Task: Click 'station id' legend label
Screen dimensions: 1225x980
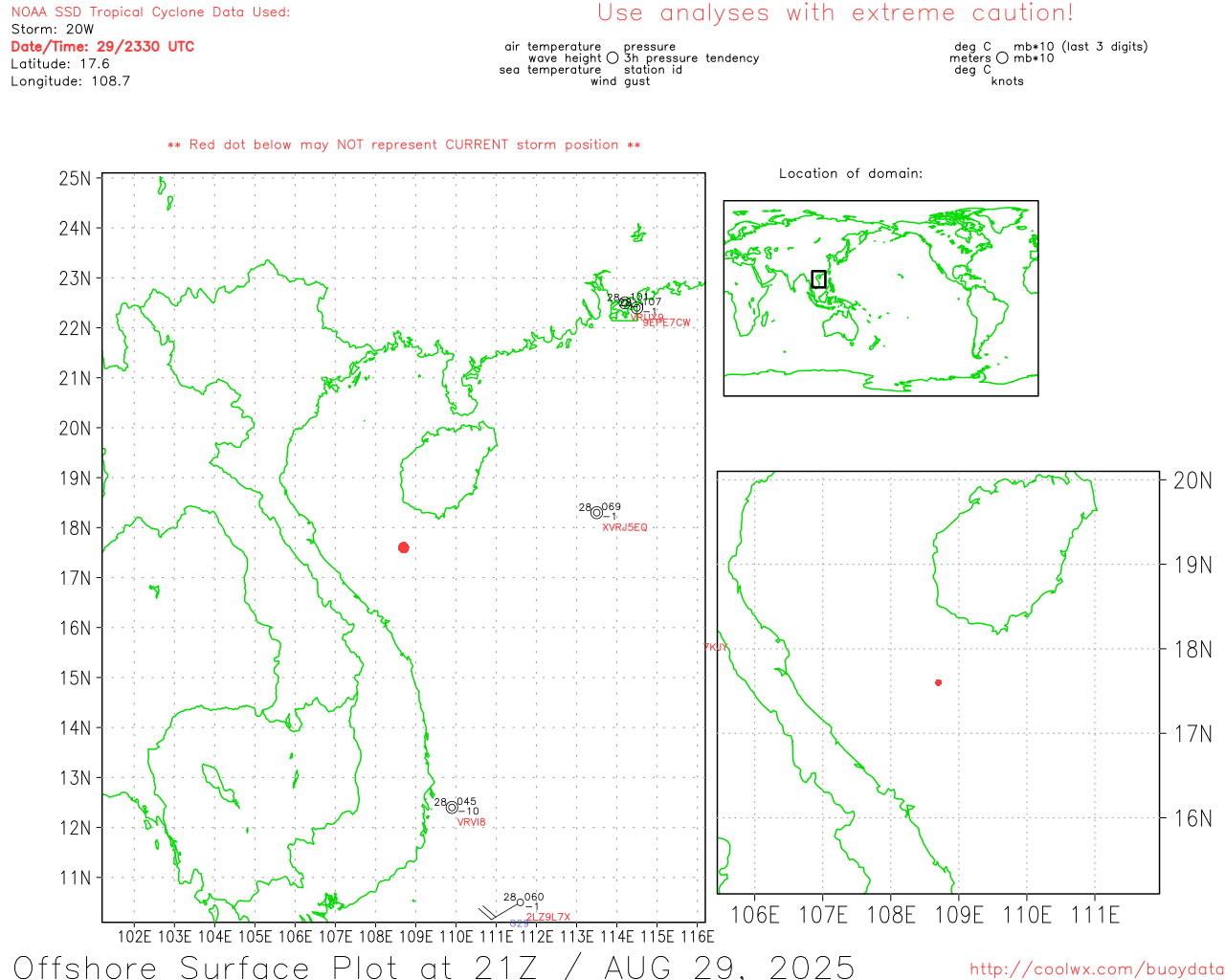Action: (653, 70)
